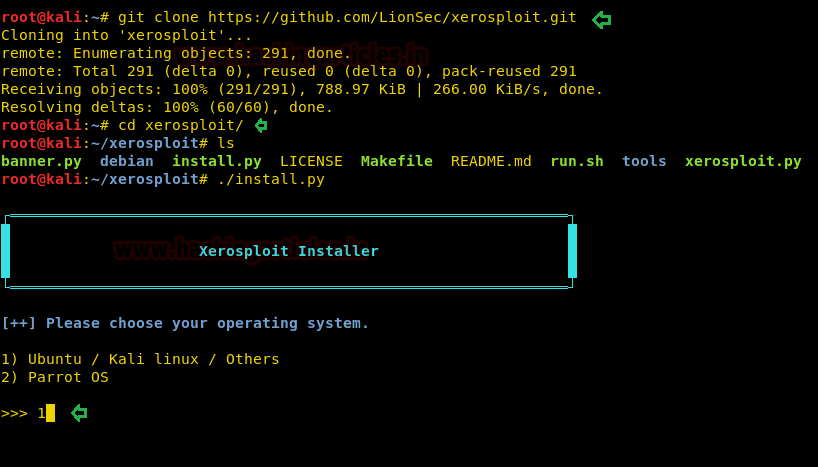Select banner.py in the ls output
818x467 pixels.
(41, 161)
